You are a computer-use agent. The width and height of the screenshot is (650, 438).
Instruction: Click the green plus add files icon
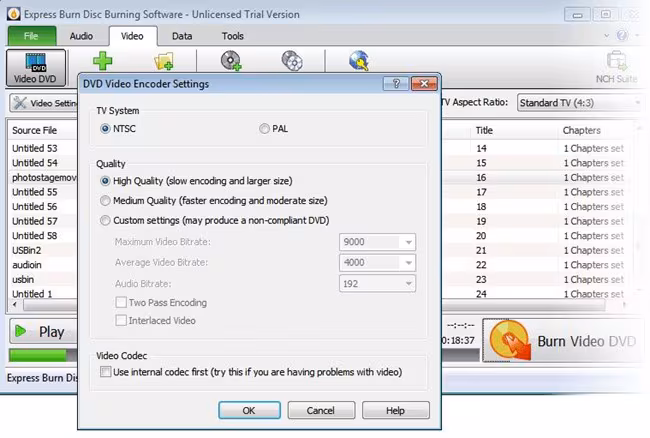pyautogui.click(x=102, y=61)
